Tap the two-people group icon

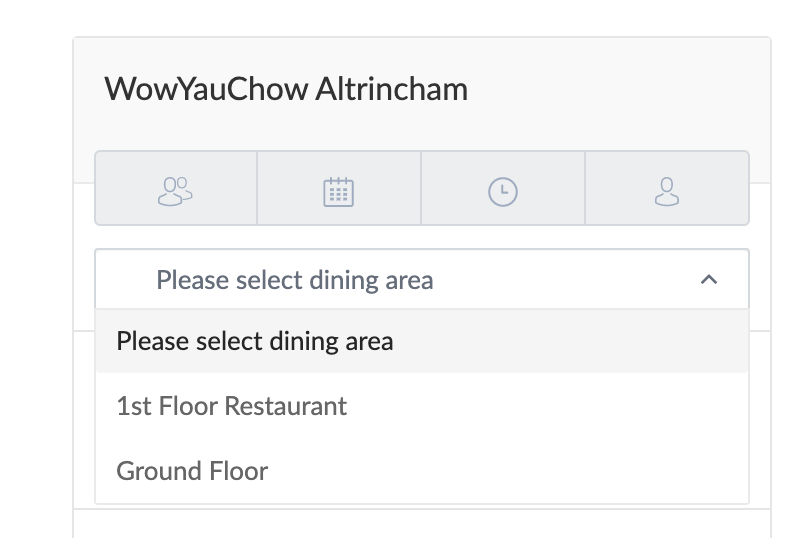pos(175,191)
